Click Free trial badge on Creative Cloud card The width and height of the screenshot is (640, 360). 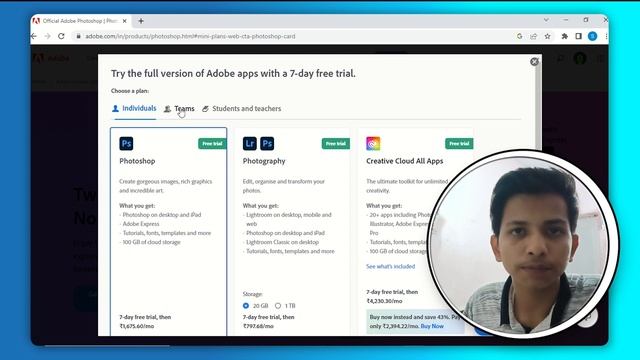point(459,144)
